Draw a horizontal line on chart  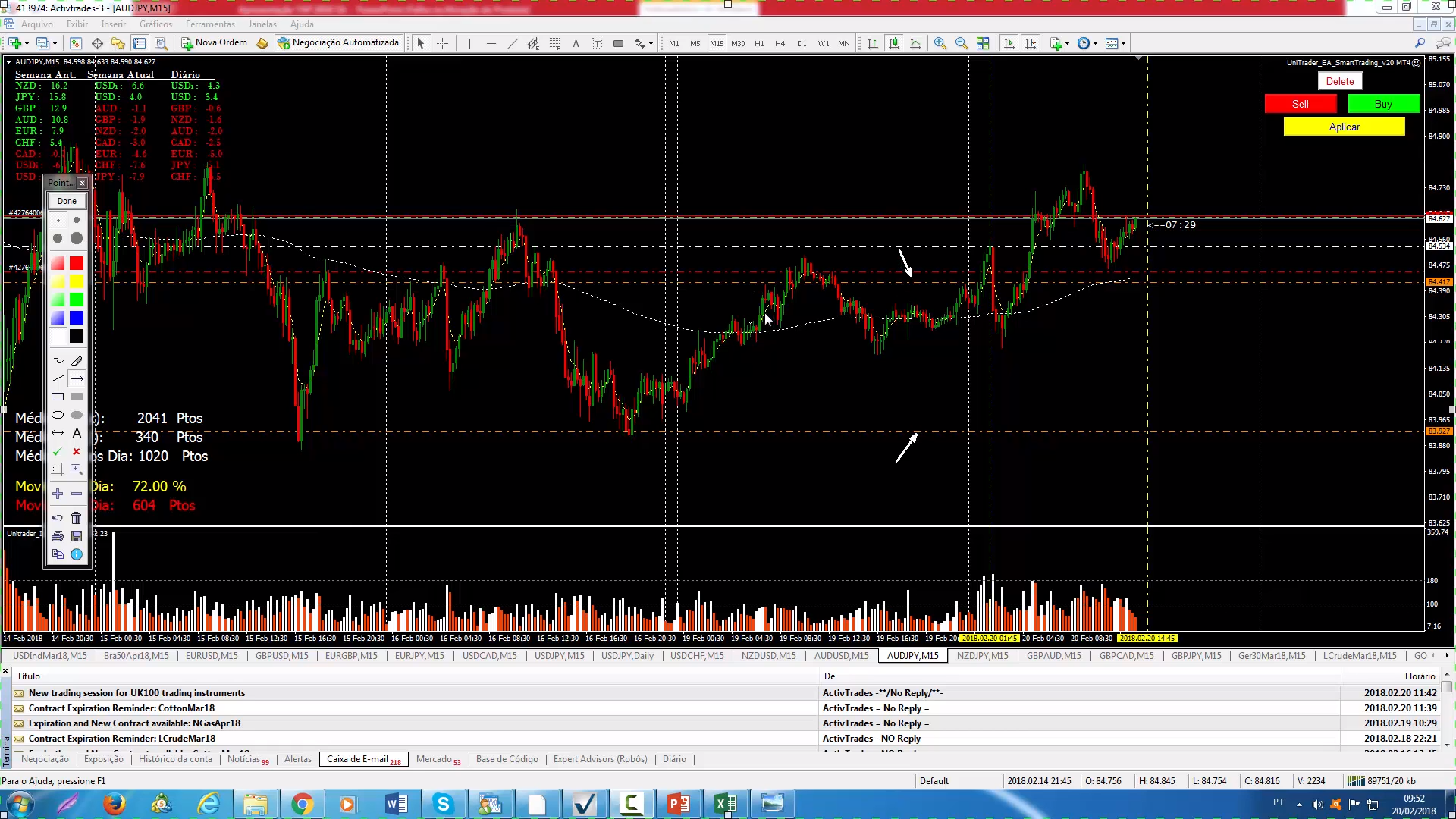pyautogui.click(x=491, y=43)
